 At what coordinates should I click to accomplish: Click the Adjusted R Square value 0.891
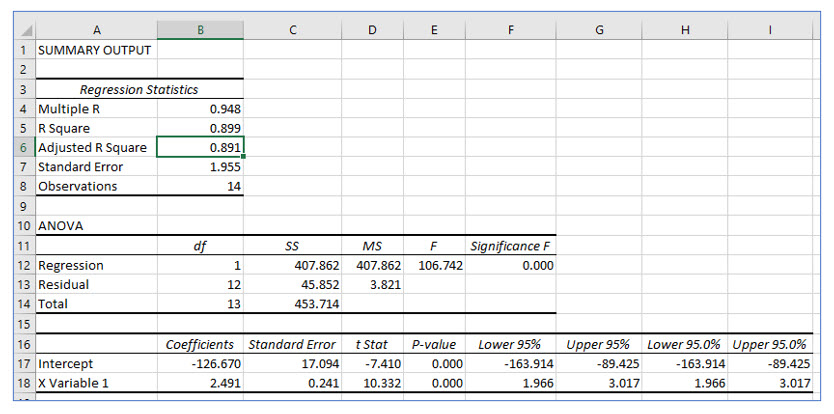(201, 147)
